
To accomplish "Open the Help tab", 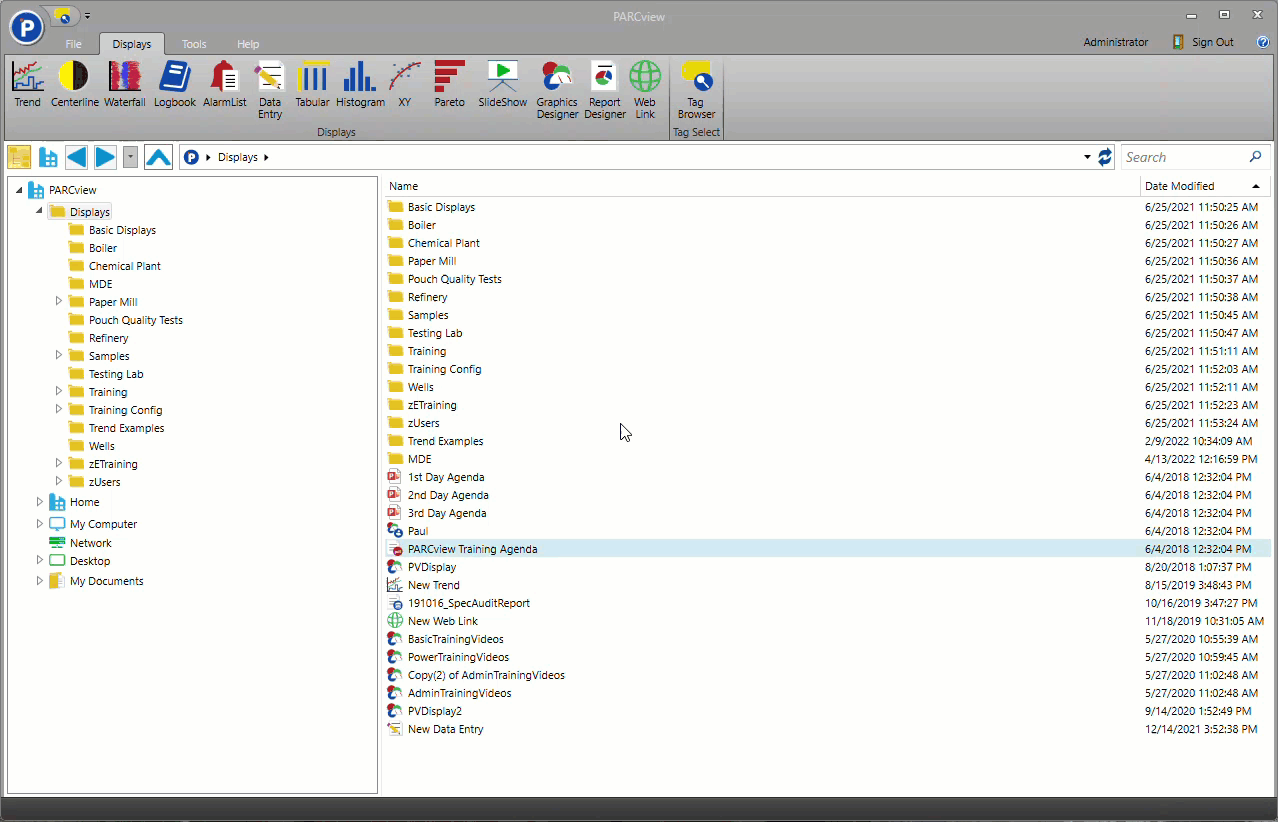I will [x=248, y=44].
